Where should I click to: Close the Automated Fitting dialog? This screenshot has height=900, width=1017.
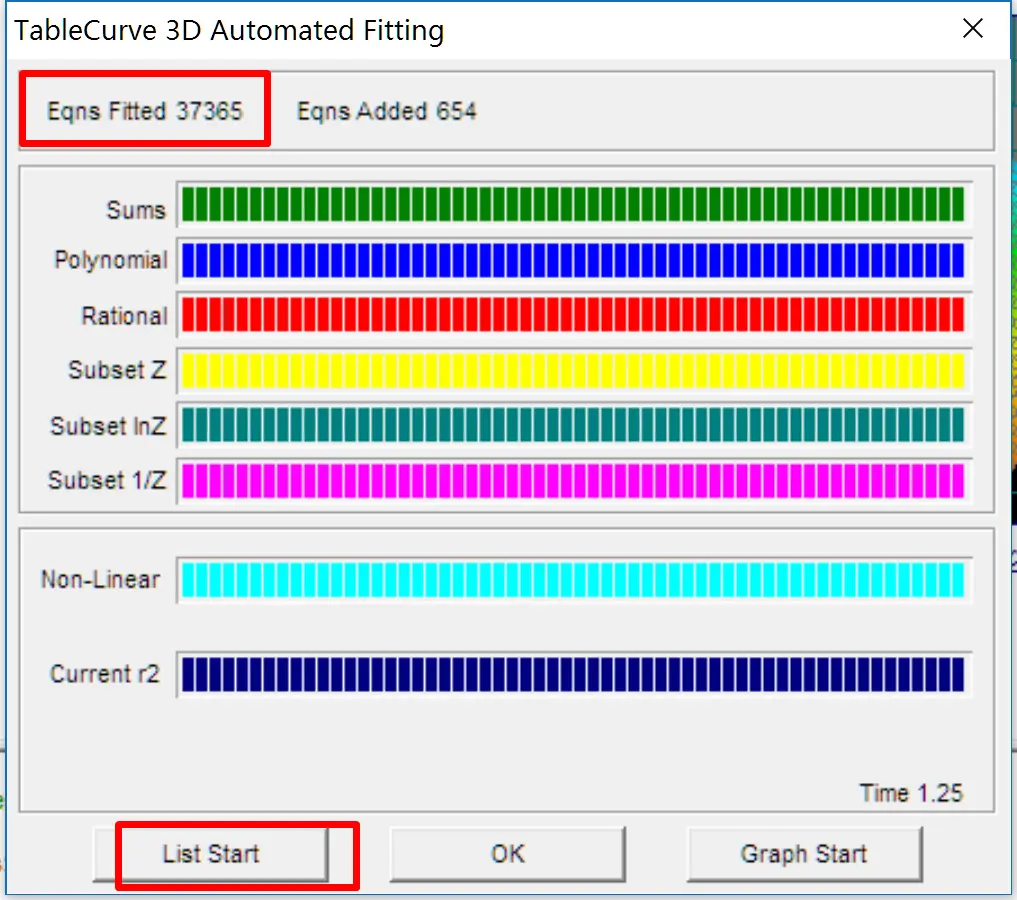[x=973, y=29]
